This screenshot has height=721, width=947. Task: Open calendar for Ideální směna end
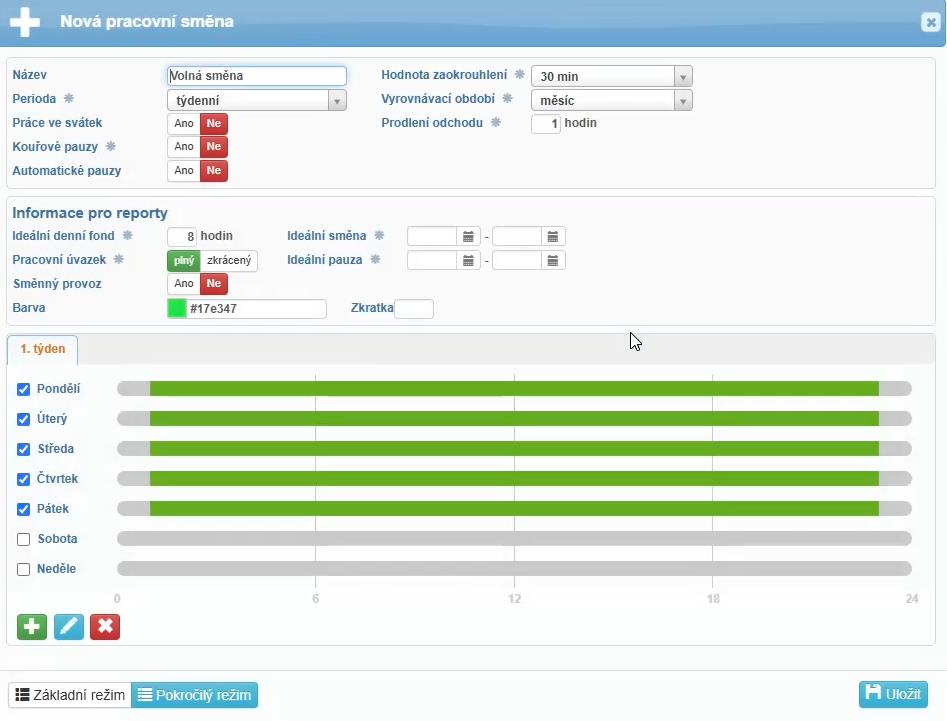point(554,237)
